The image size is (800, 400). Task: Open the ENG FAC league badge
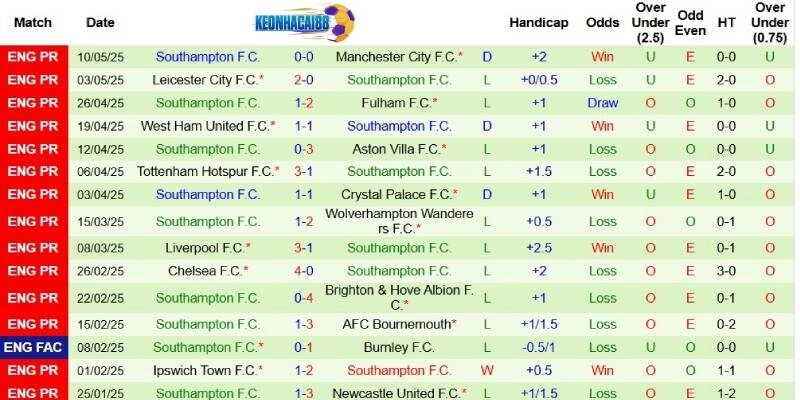[x=34, y=346]
